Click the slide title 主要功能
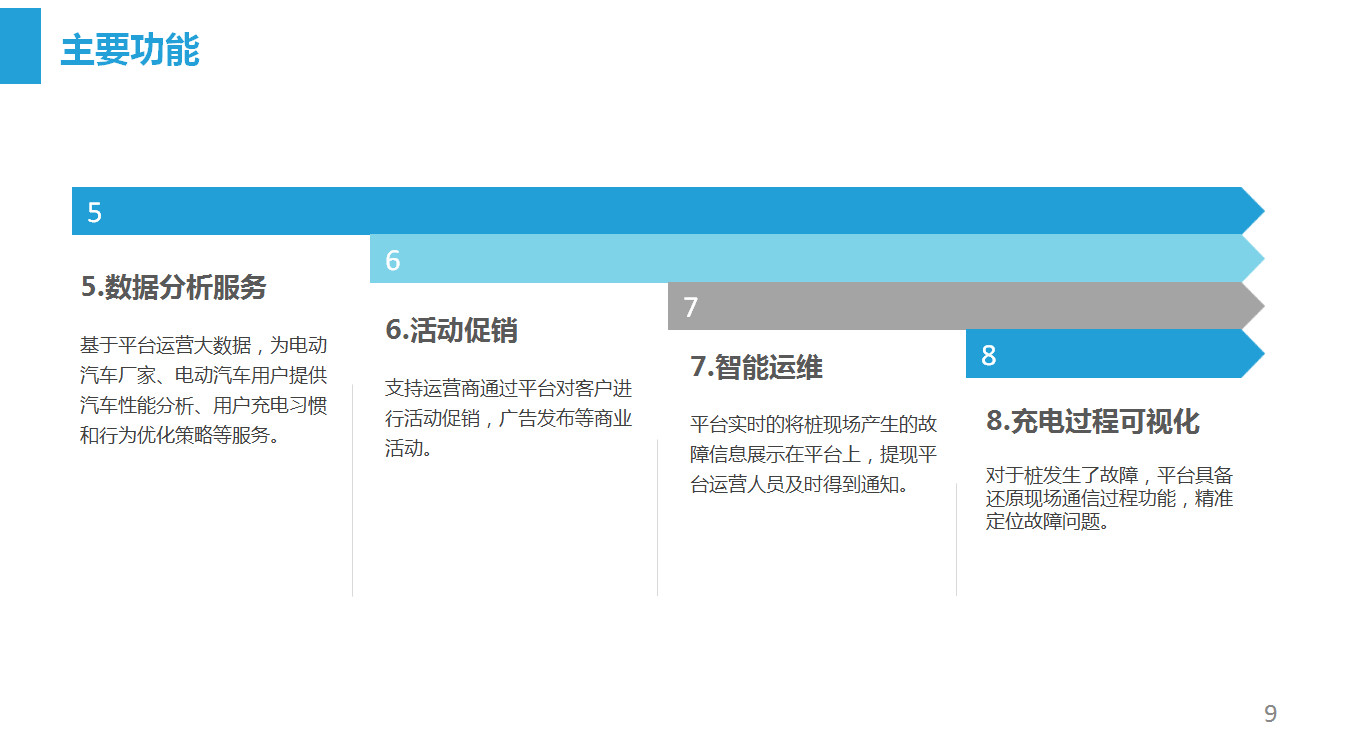Image resolution: width=1353 pixels, height=736 pixels. (x=130, y=50)
